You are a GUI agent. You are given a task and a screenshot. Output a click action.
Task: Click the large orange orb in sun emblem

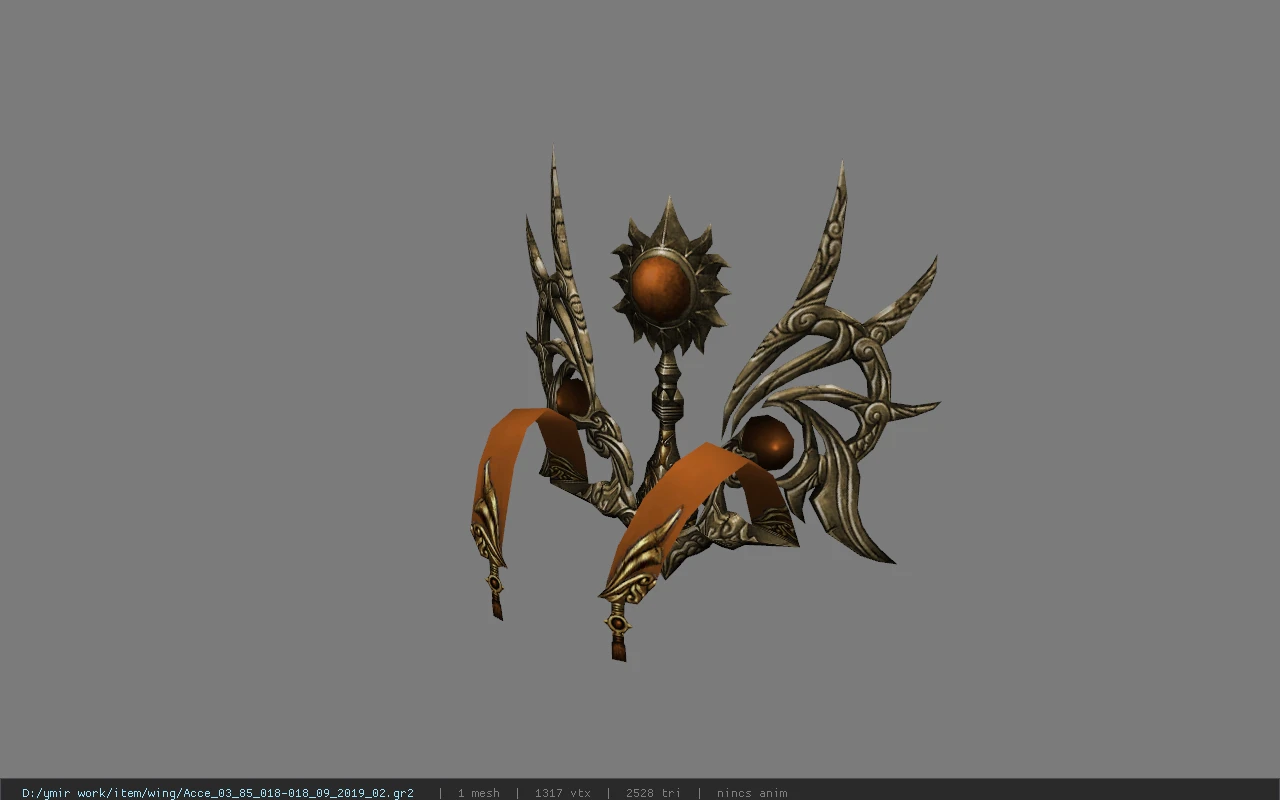click(662, 288)
